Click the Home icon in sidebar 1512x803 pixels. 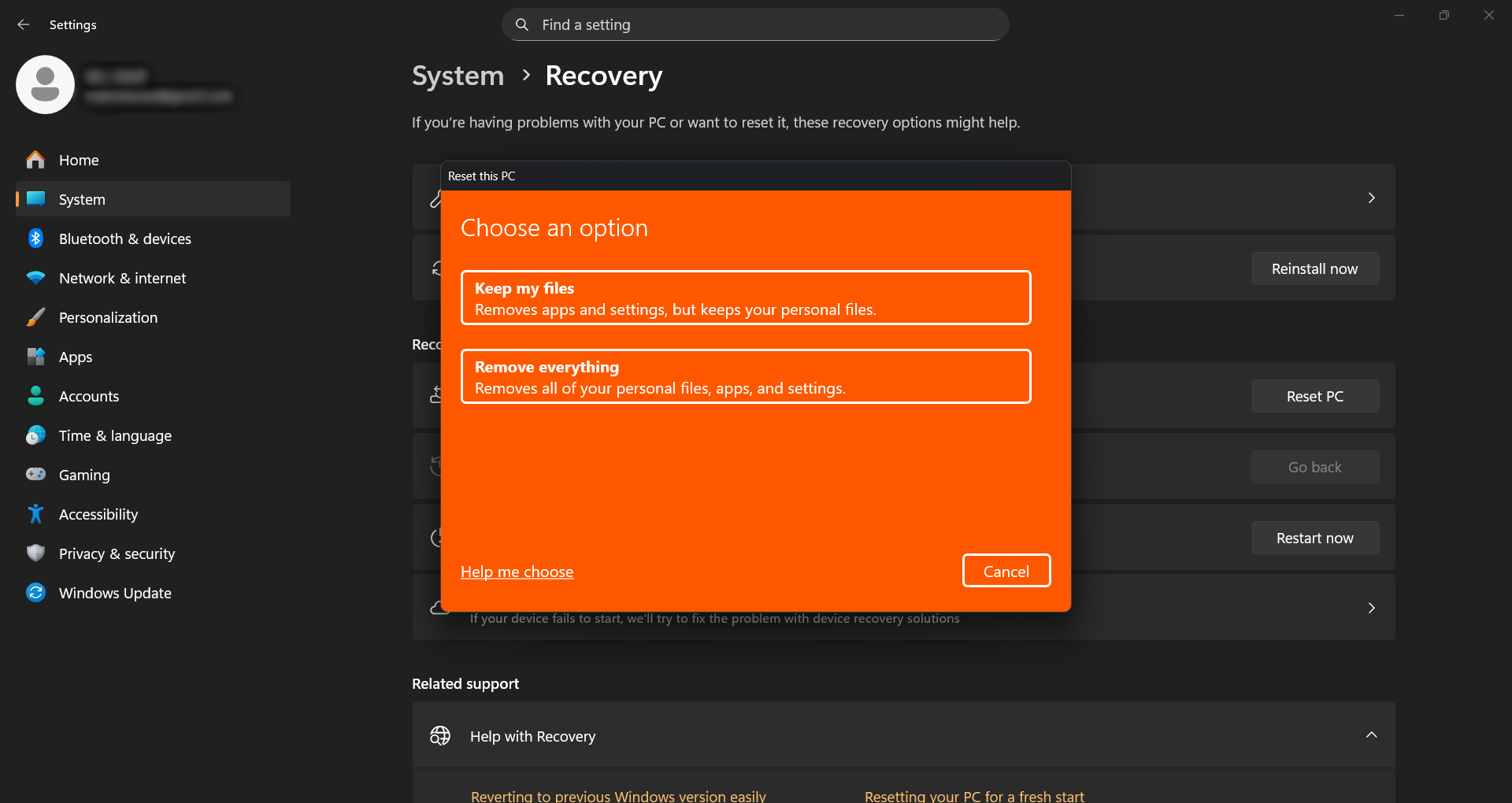(35, 160)
